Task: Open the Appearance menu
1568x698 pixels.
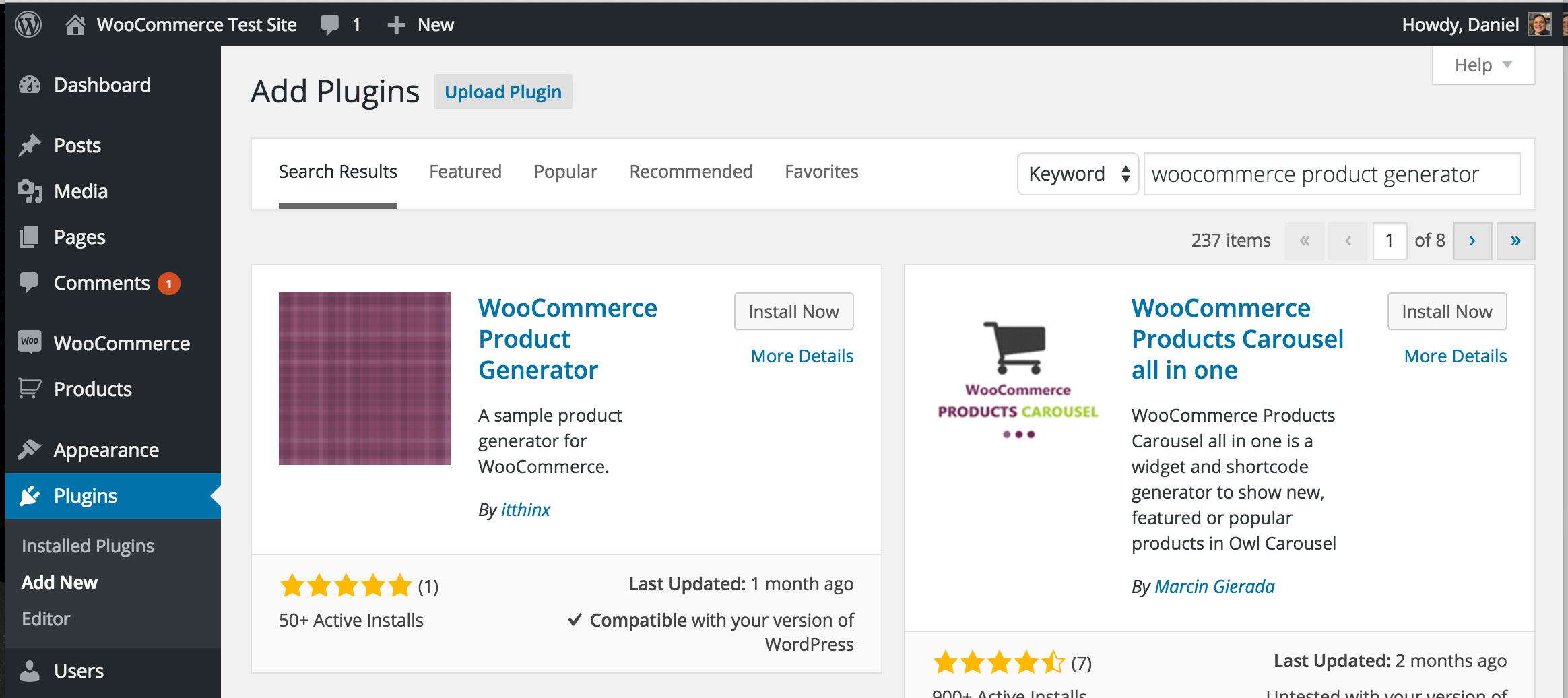Action: pos(106,450)
